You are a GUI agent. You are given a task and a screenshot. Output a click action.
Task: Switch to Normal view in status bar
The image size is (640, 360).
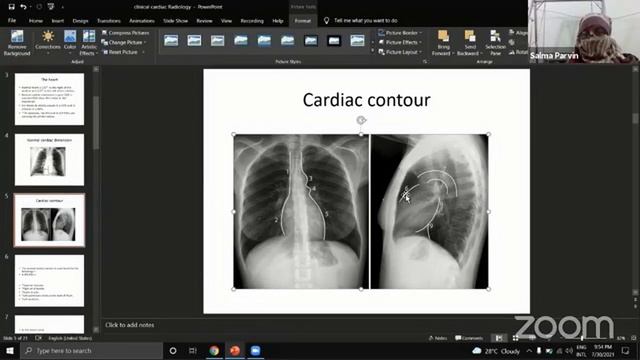point(499,338)
